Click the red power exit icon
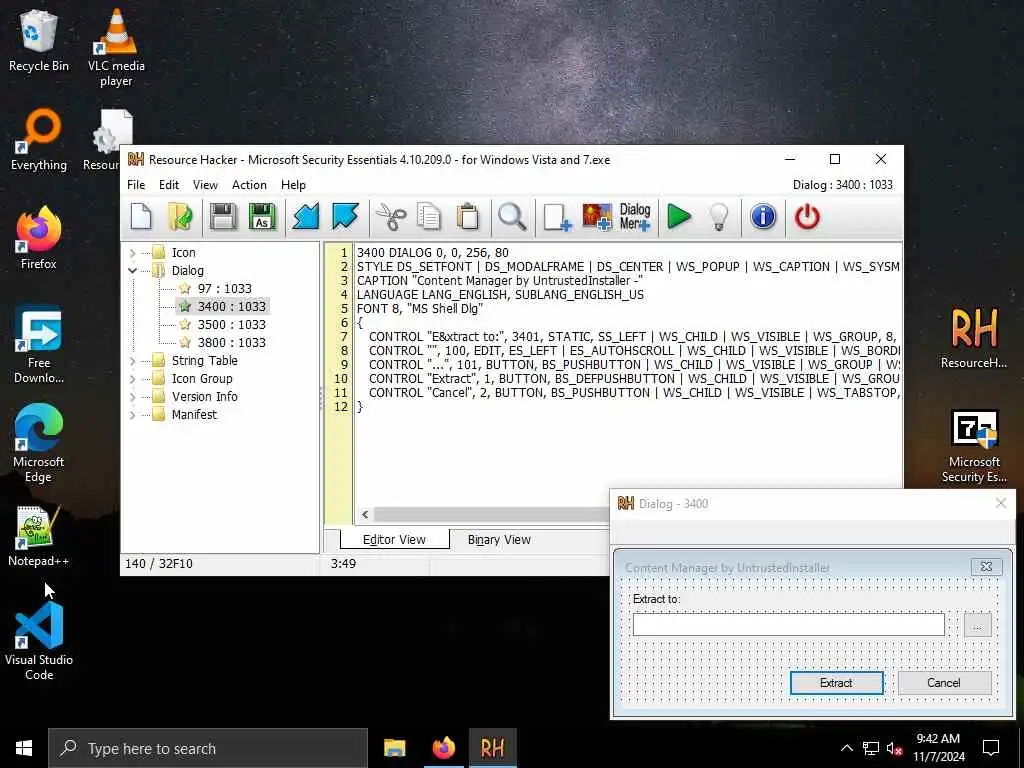The image size is (1024, 768). [x=807, y=217]
